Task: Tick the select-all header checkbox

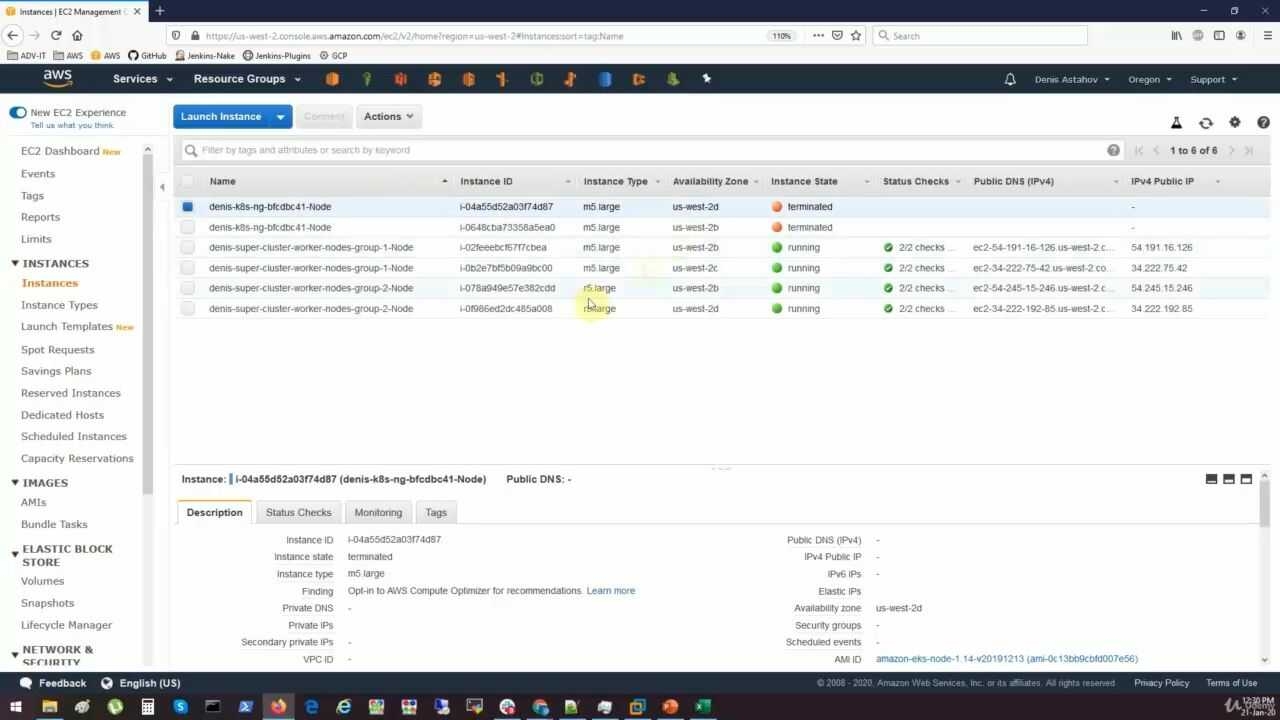Action: click(187, 181)
